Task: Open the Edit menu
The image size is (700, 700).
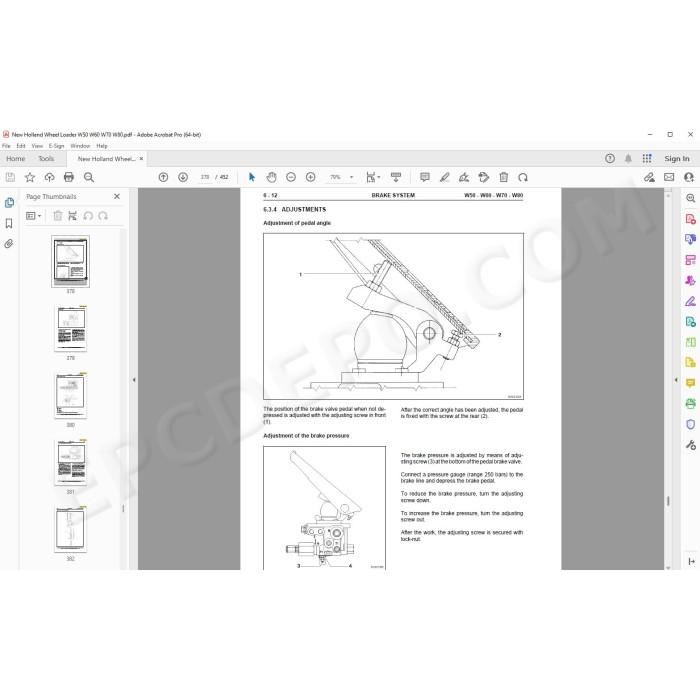Action: click(21, 146)
